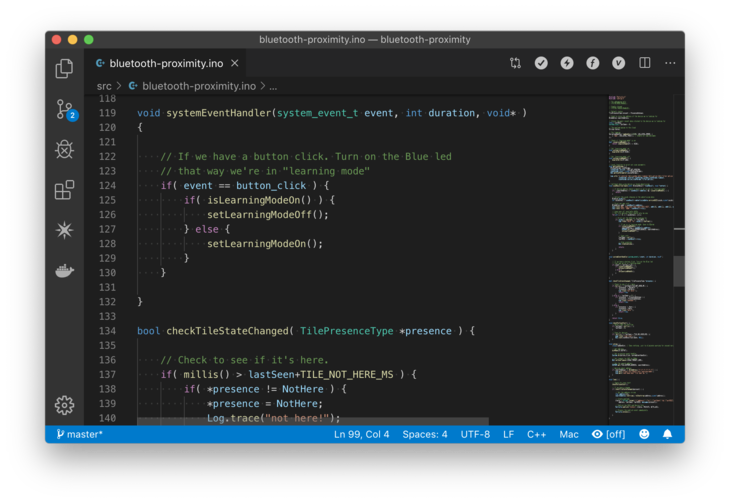The height and width of the screenshot is (503, 730).
Task: Click system_event_t type on line 119
Action: 318,113
